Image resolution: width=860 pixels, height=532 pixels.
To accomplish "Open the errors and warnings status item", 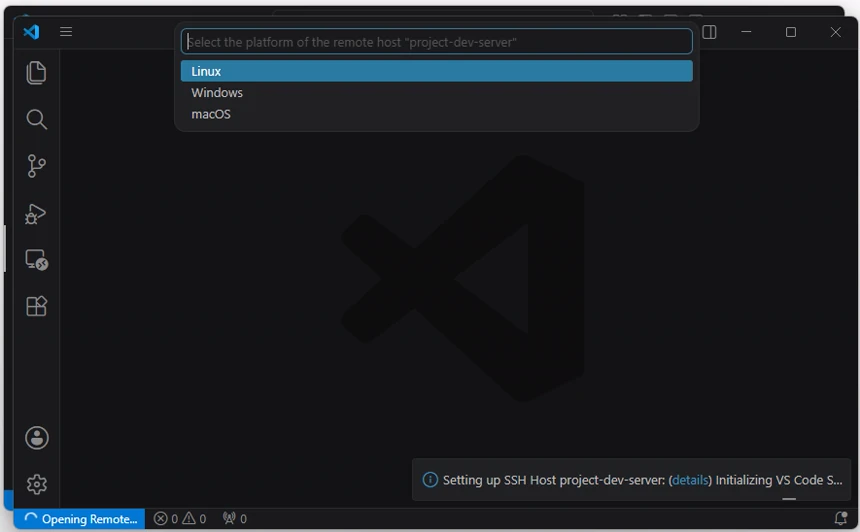I will [180, 519].
